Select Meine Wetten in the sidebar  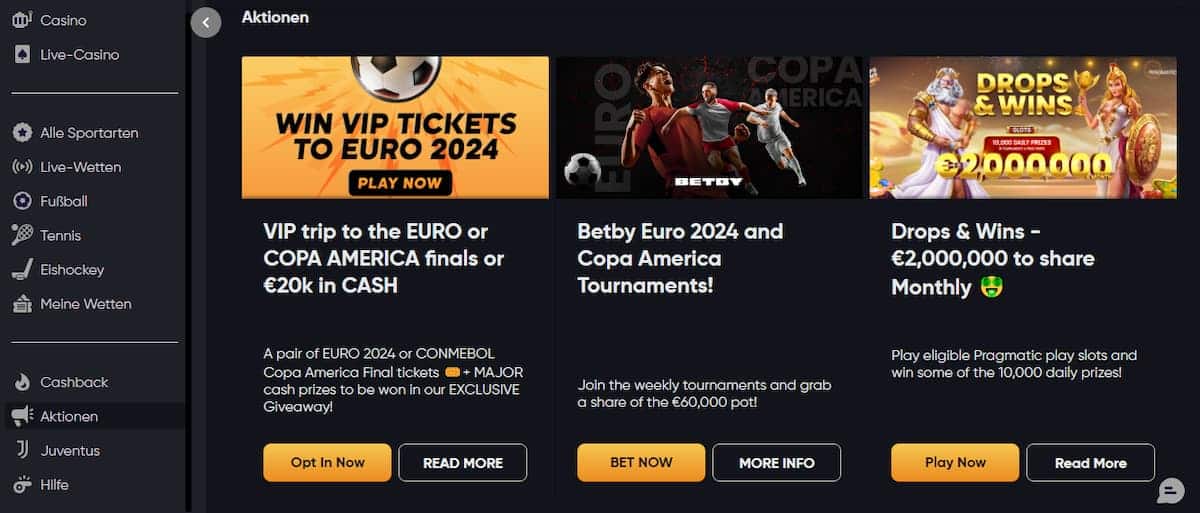click(x=85, y=304)
